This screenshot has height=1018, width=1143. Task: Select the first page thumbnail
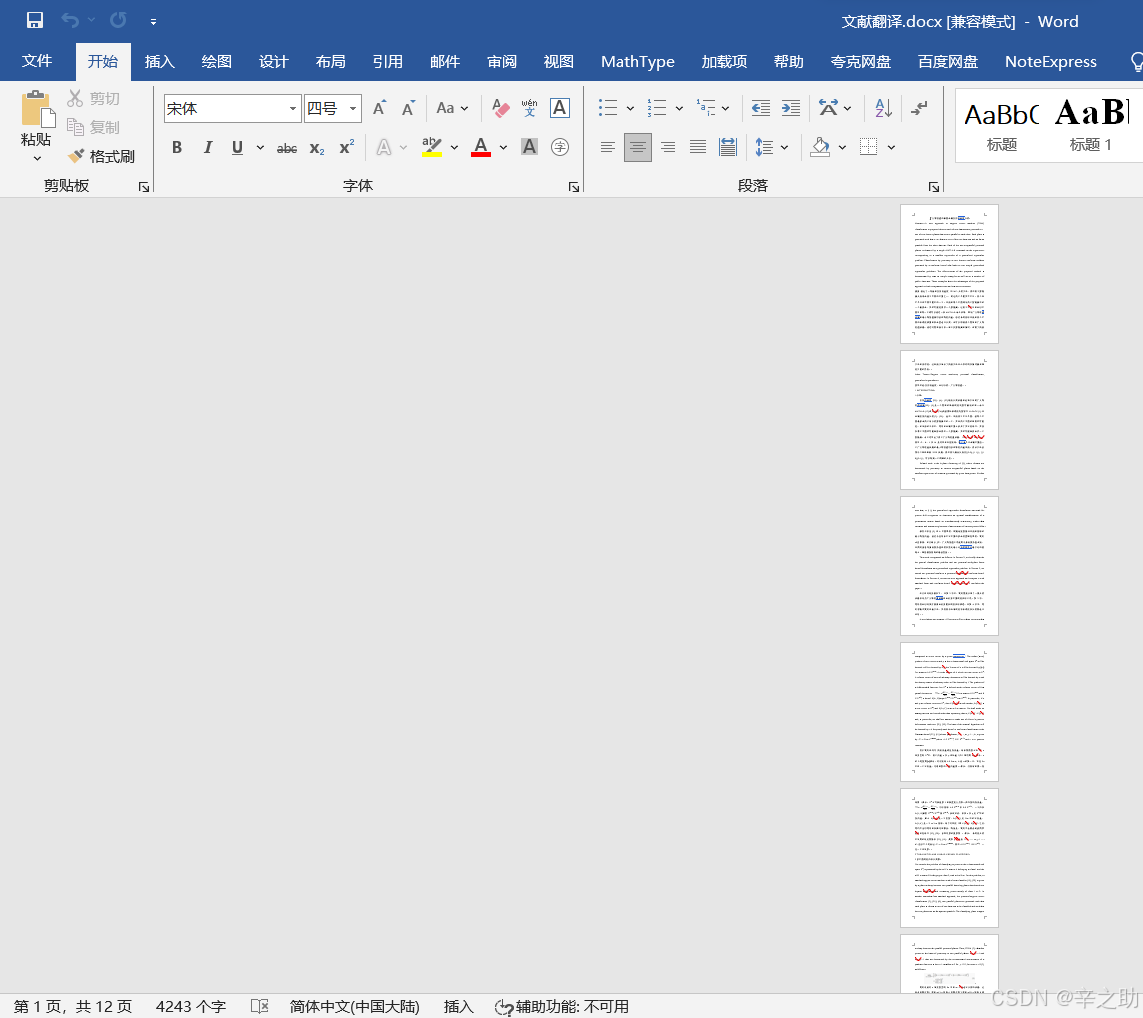(949, 273)
